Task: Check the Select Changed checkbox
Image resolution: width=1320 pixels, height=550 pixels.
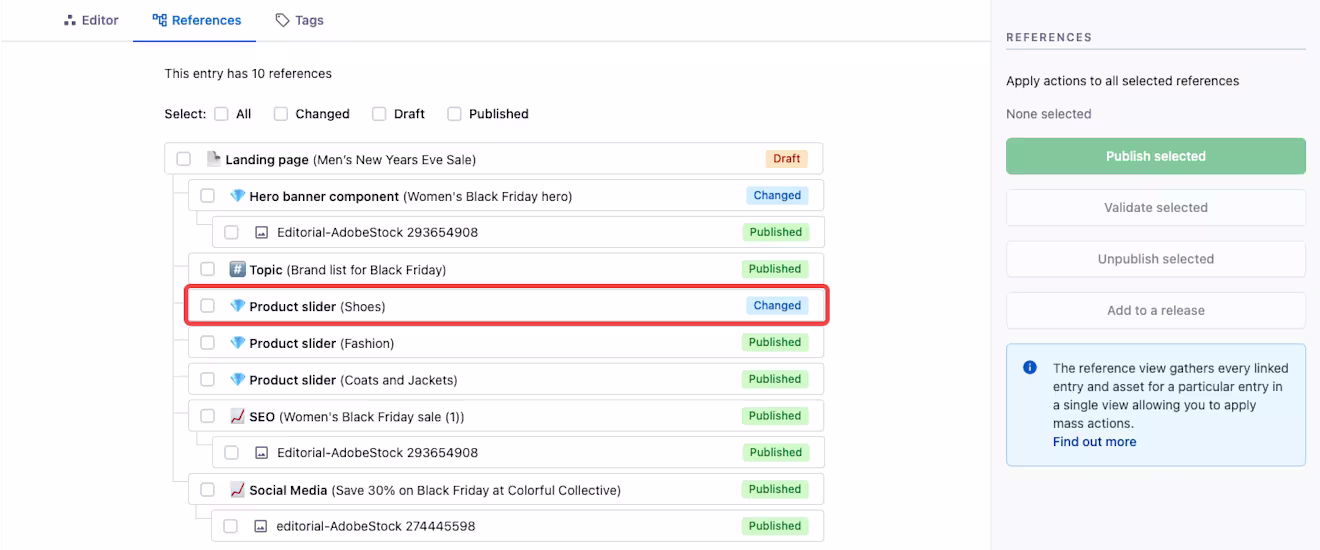Action: pos(281,114)
